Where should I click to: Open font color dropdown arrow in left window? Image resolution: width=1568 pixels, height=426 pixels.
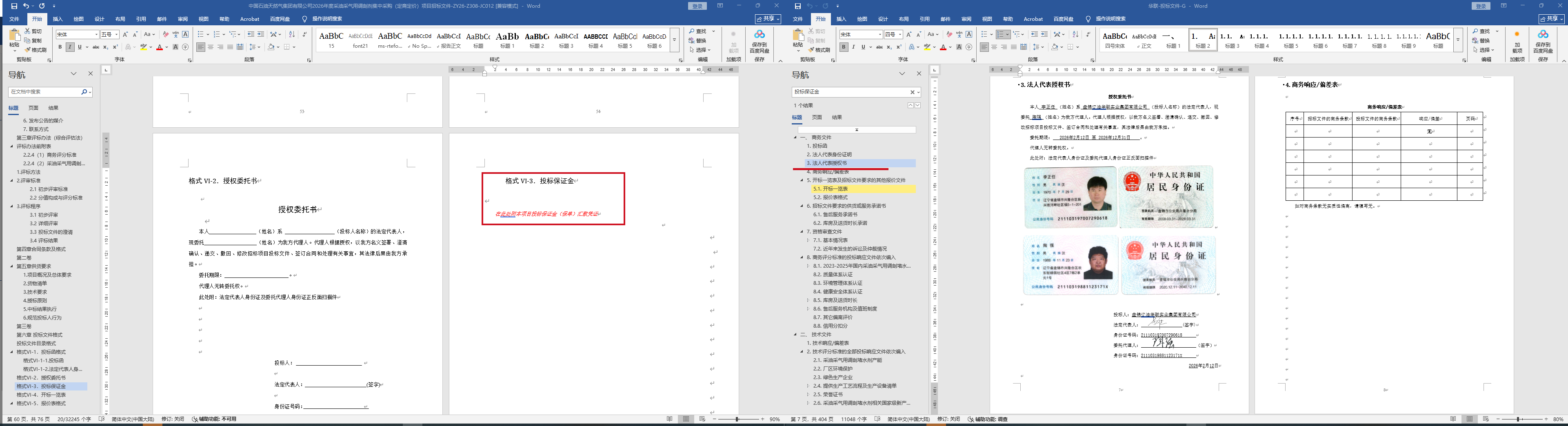click(167, 47)
